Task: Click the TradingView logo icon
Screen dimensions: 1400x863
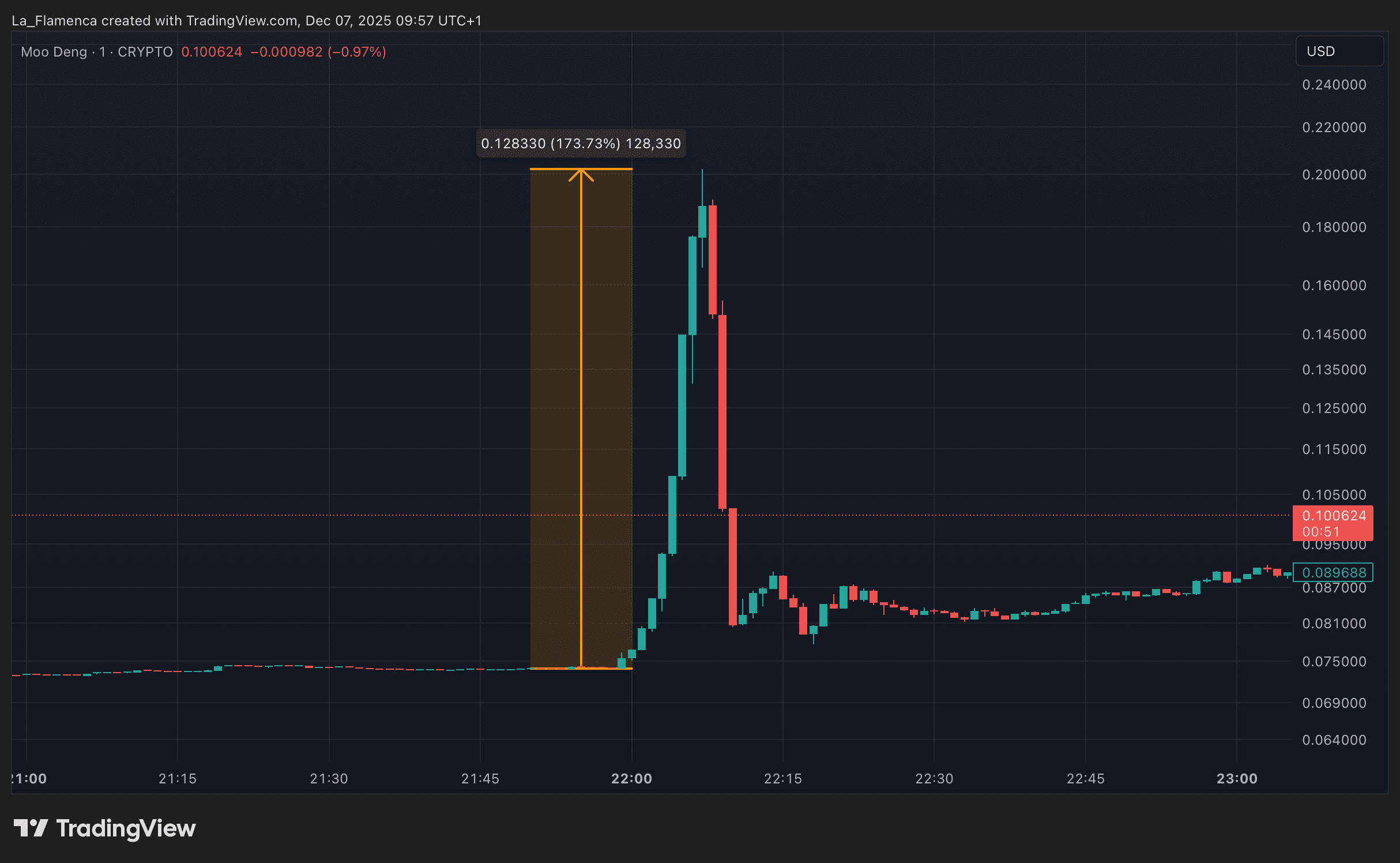Action: pyautogui.click(x=31, y=828)
